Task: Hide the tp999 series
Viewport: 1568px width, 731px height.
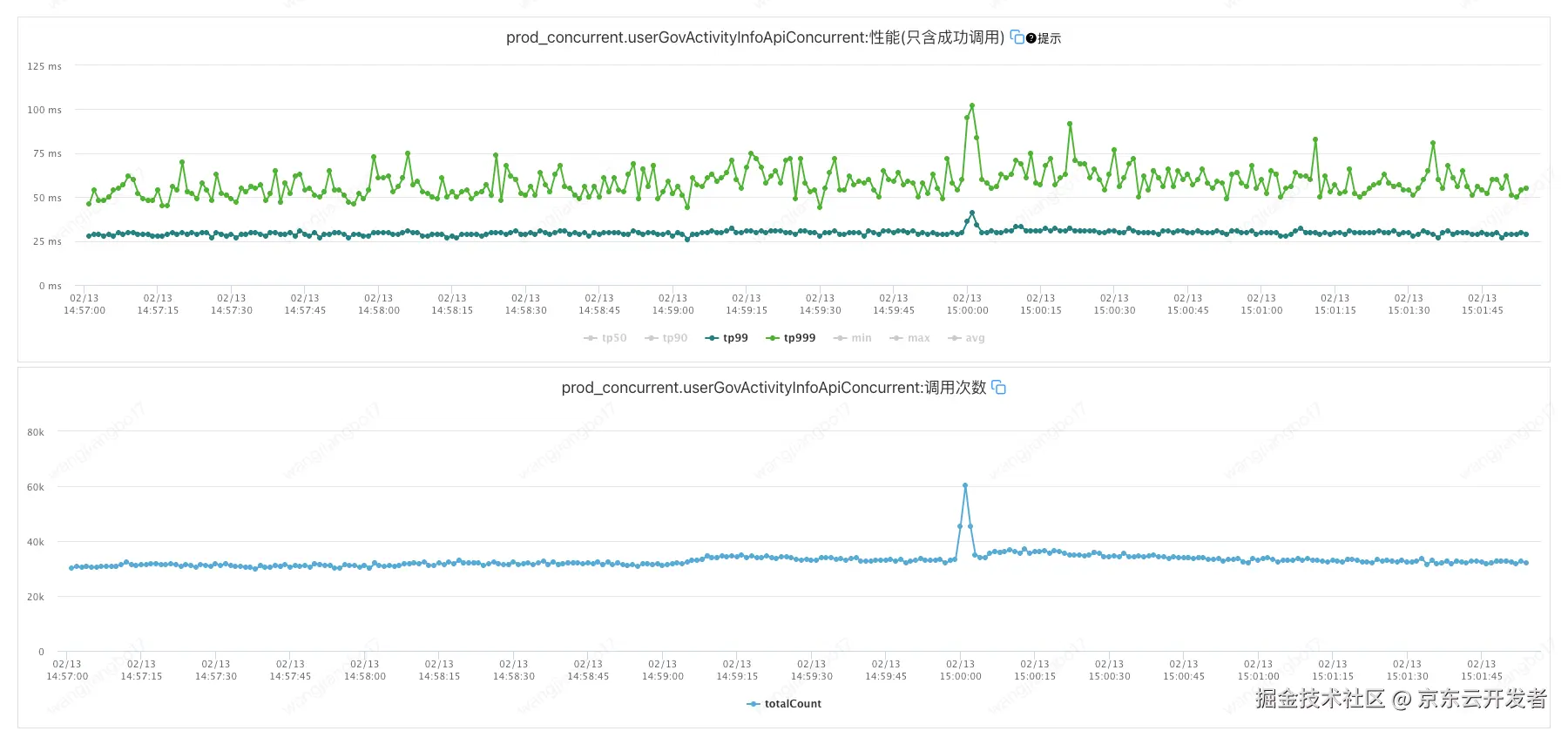Action: click(x=791, y=338)
